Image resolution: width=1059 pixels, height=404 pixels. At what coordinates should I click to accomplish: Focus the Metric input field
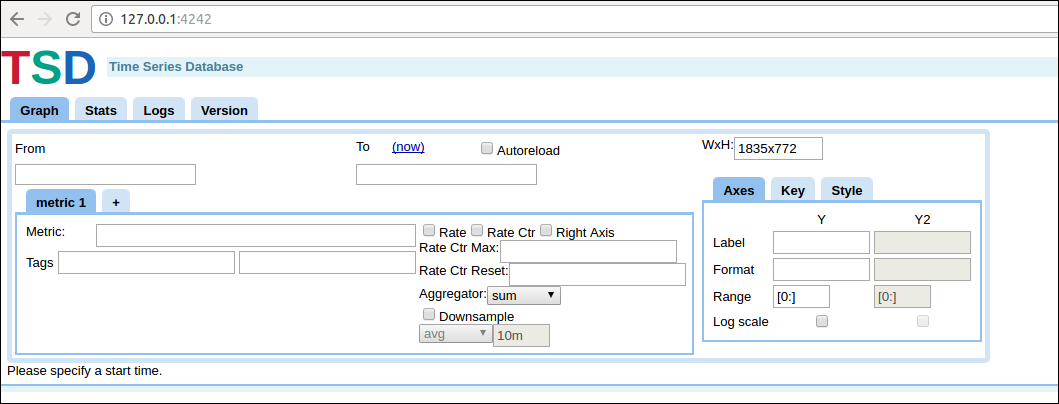click(x=256, y=235)
